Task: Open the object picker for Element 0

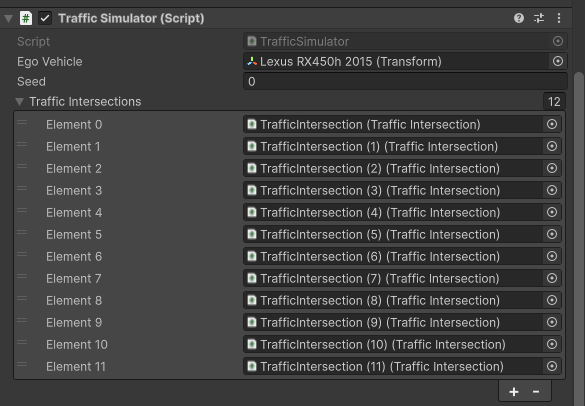Action: (552, 124)
